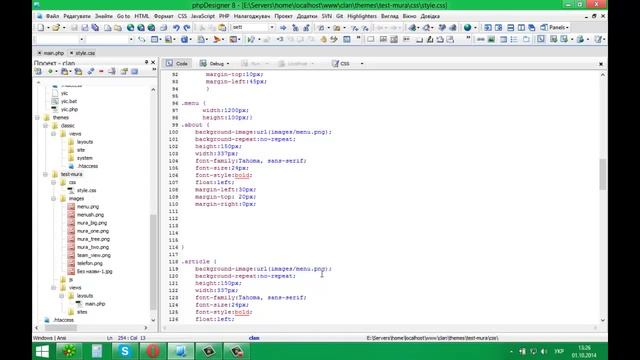This screenshot has height=360, width=640.
Task: Open the Файл menu
Action: tap(52, 16)
